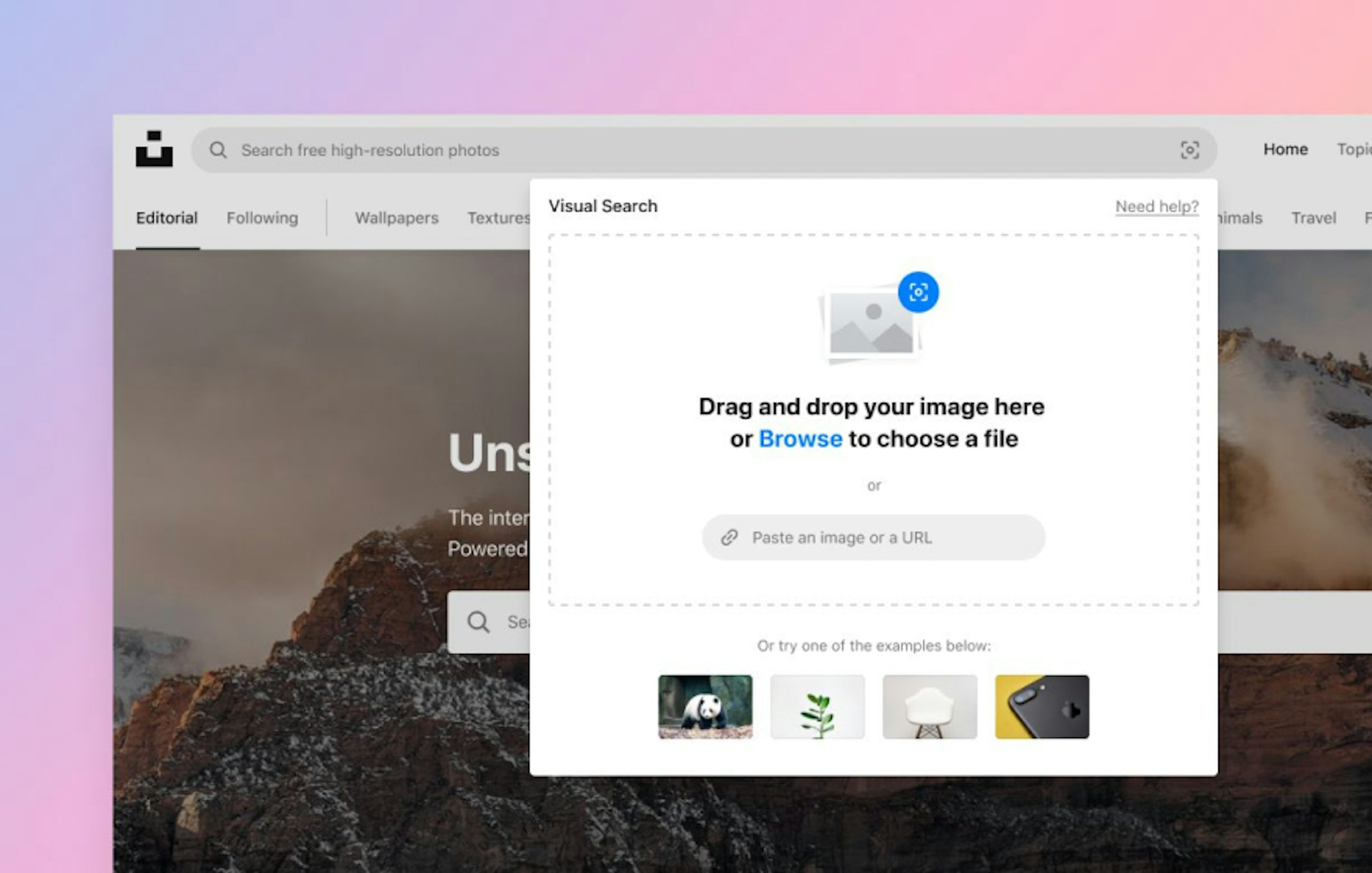1372x873 pixels.
Task: Select the green plant example image
Action: tap(817, 707)
